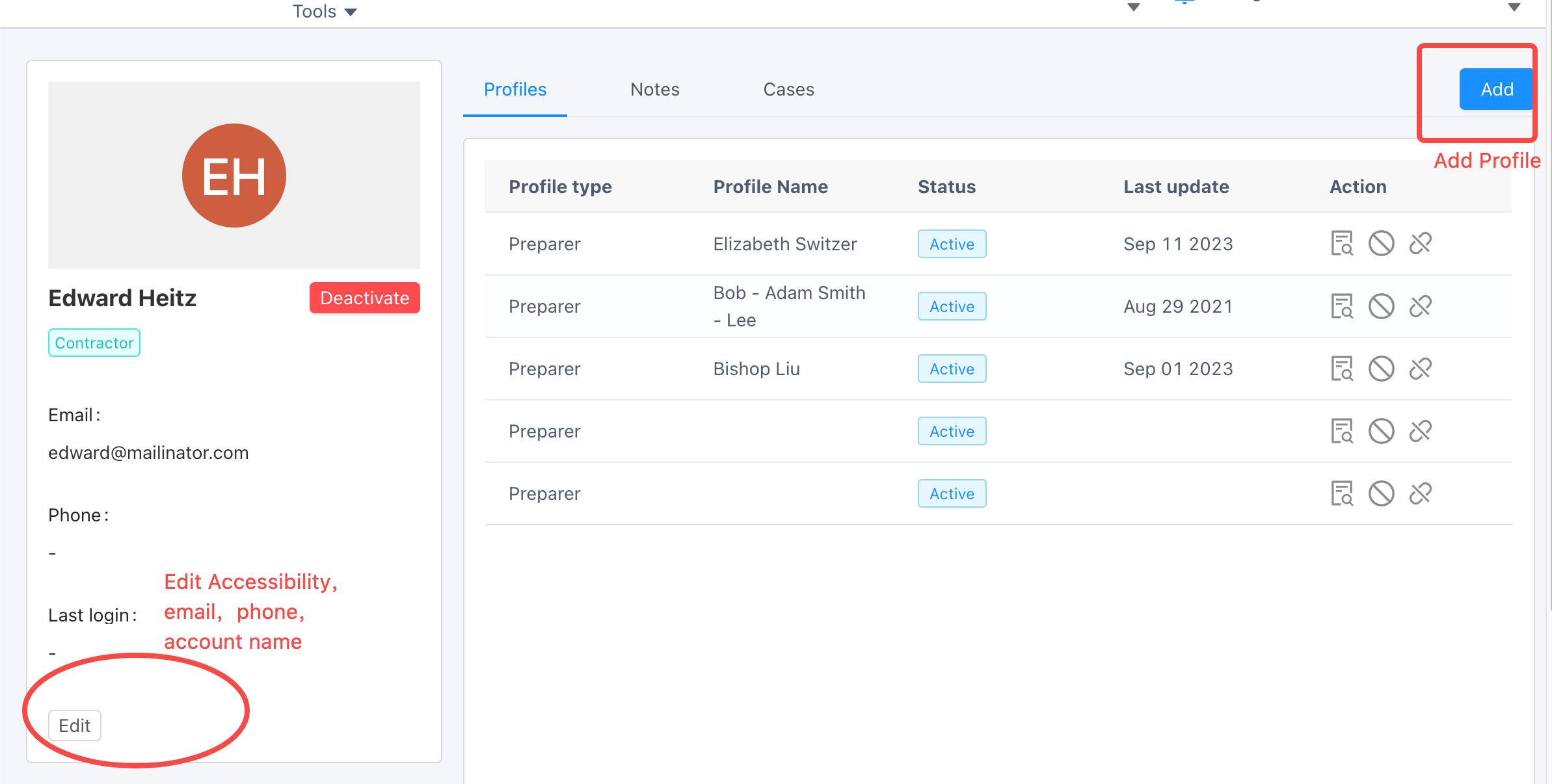View details of Bob - Adam Smith profile

pyautogui.click(x=1341, y=306)
